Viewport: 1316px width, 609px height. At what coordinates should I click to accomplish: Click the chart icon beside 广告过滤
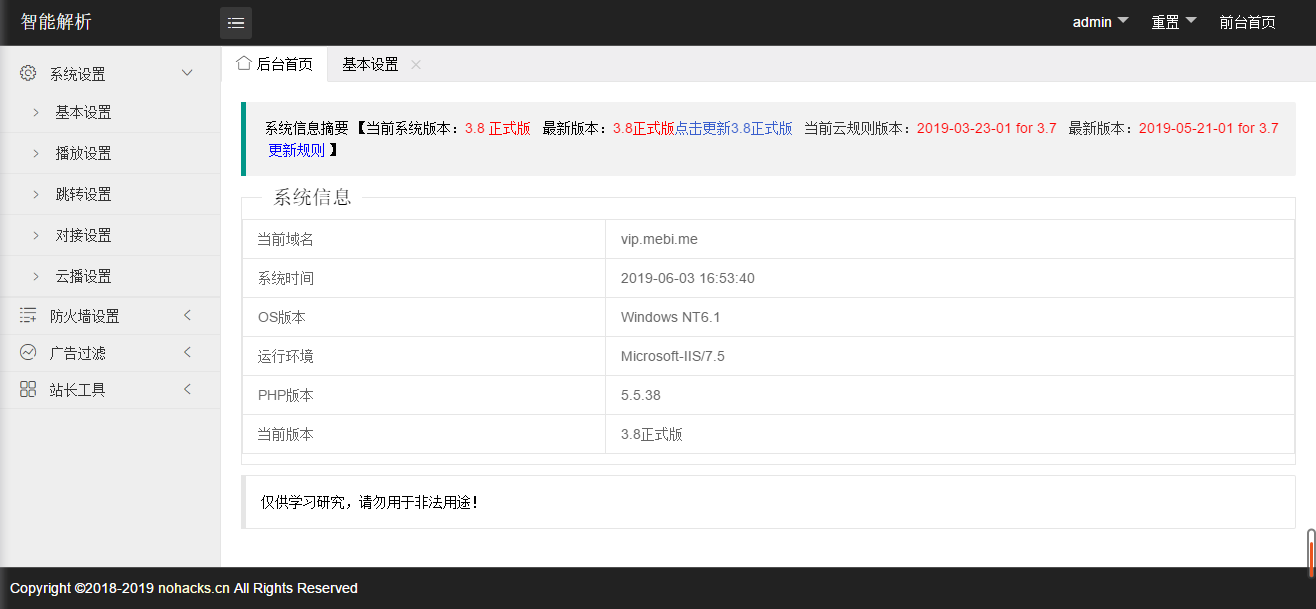click(x=28, y=353)
